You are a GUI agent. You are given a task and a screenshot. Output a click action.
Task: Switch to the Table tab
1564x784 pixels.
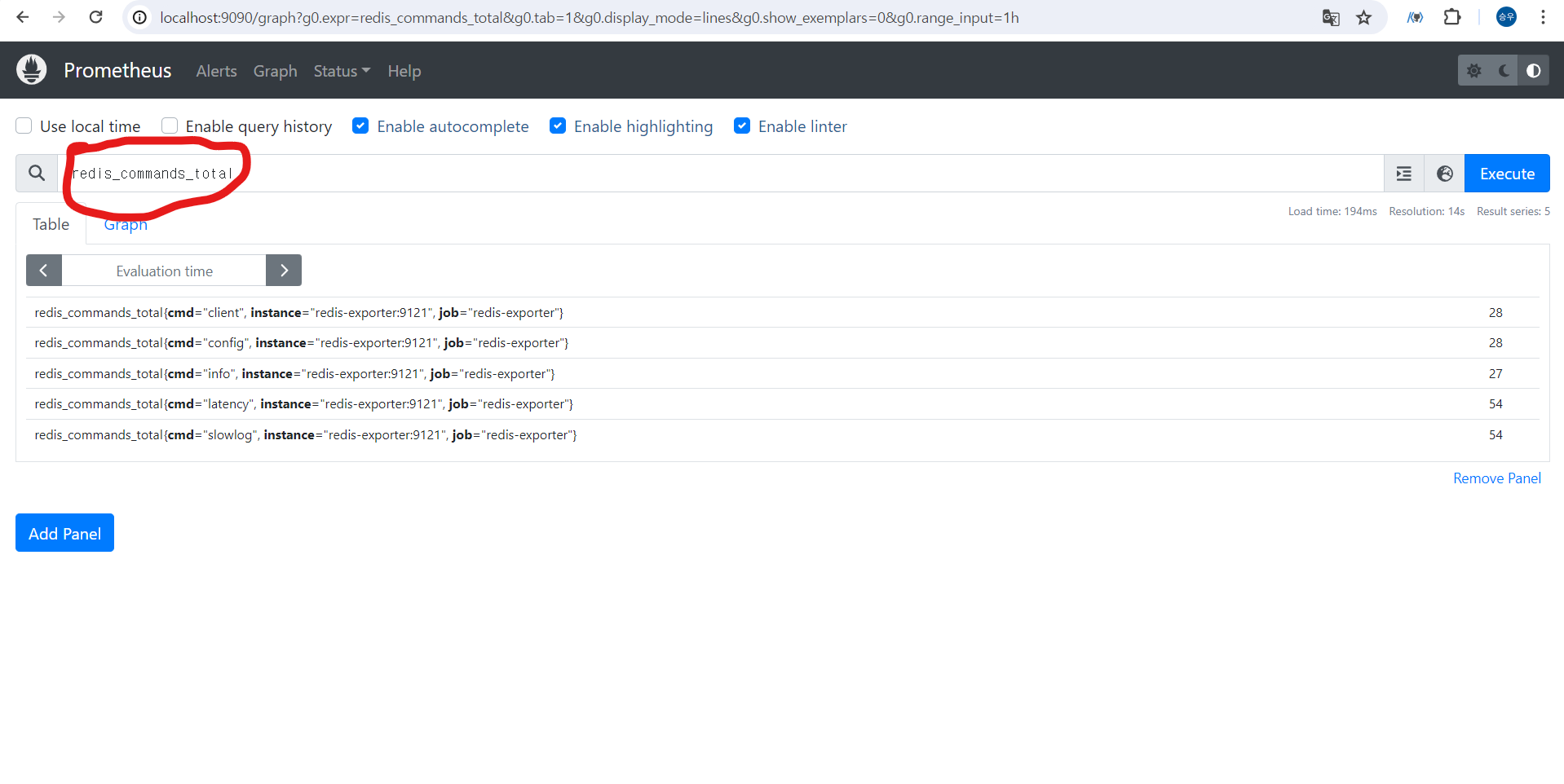point(51,224)
